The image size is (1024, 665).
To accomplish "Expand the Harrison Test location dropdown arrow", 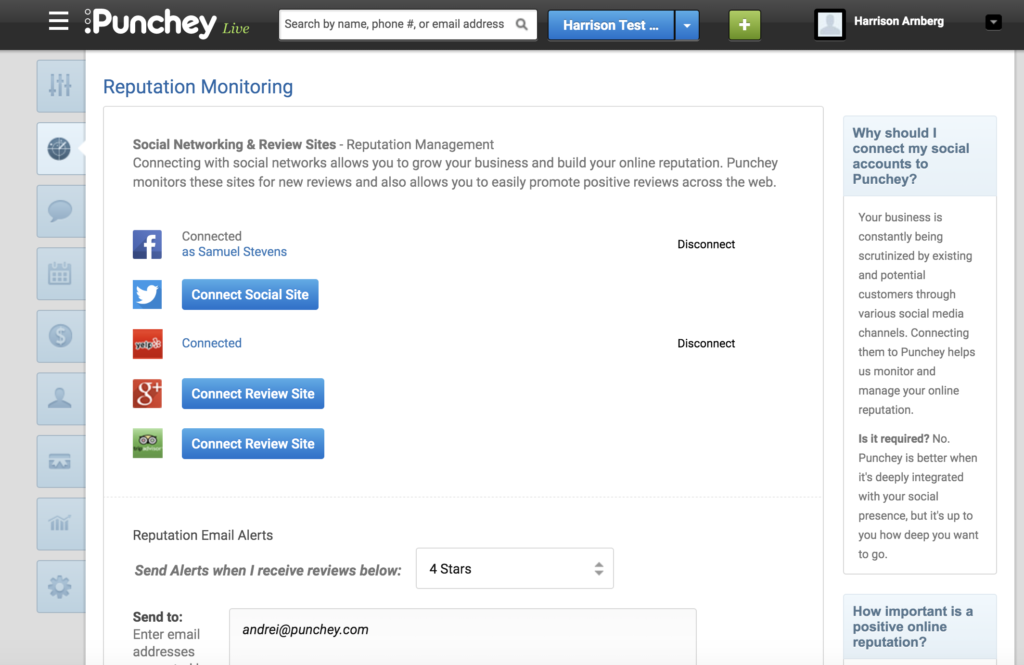I will pyautogui.click(x=686, y=25).
